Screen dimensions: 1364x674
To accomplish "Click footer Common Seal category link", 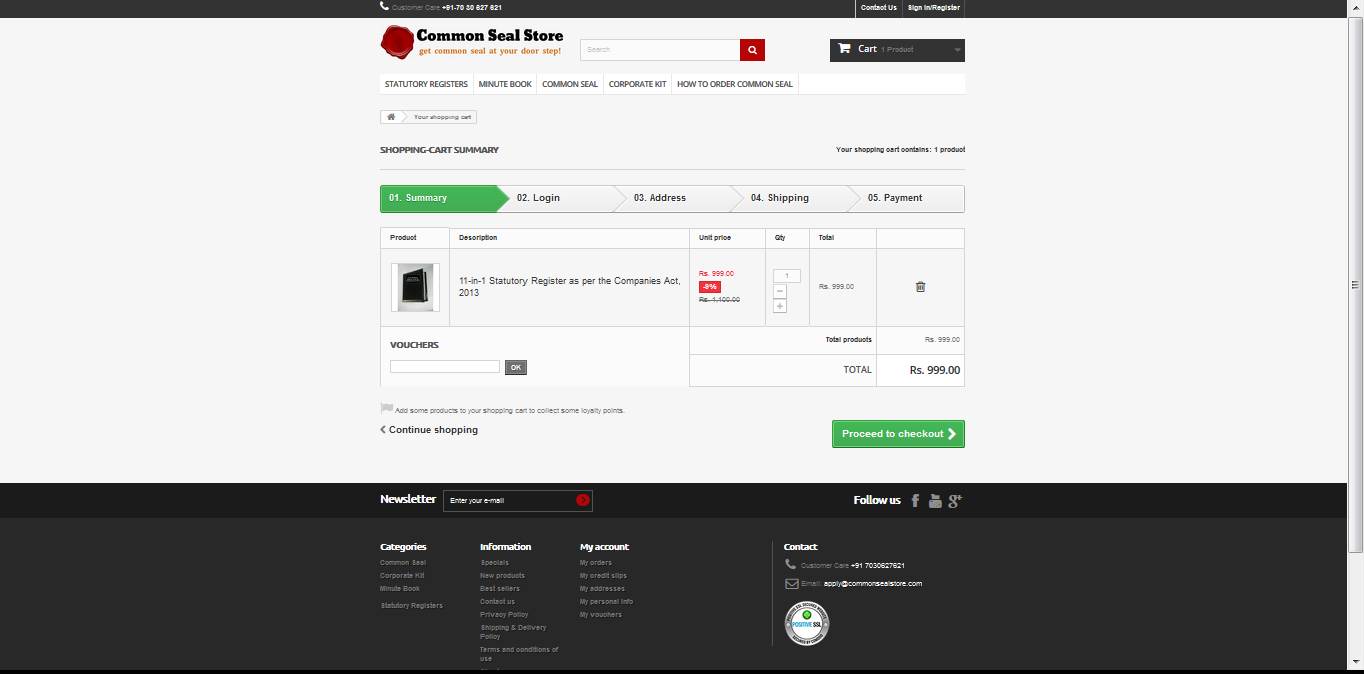I will (403, 563).
